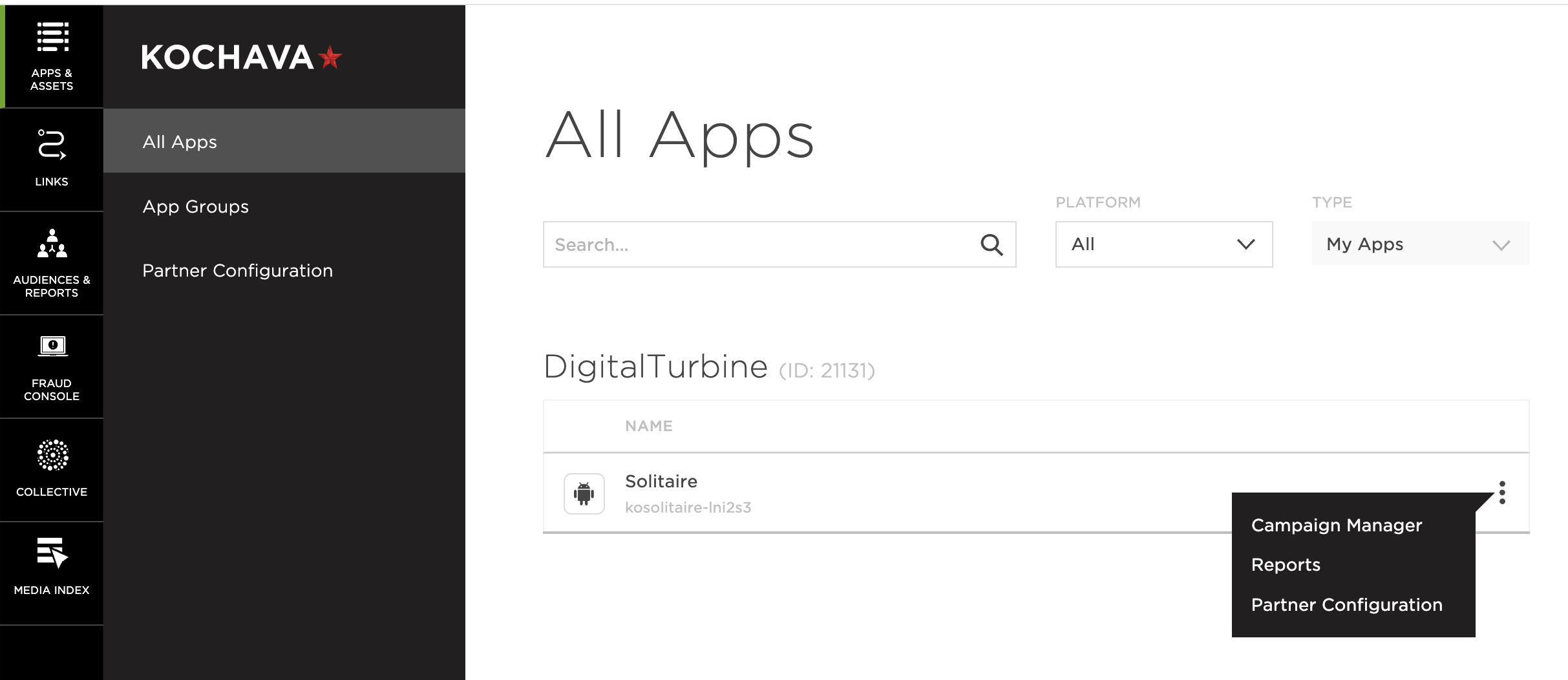The width and height of the screenshot is (1568, 680).
Task: Open the Type dropdown showing My Apps
Action: point(1419,244)
